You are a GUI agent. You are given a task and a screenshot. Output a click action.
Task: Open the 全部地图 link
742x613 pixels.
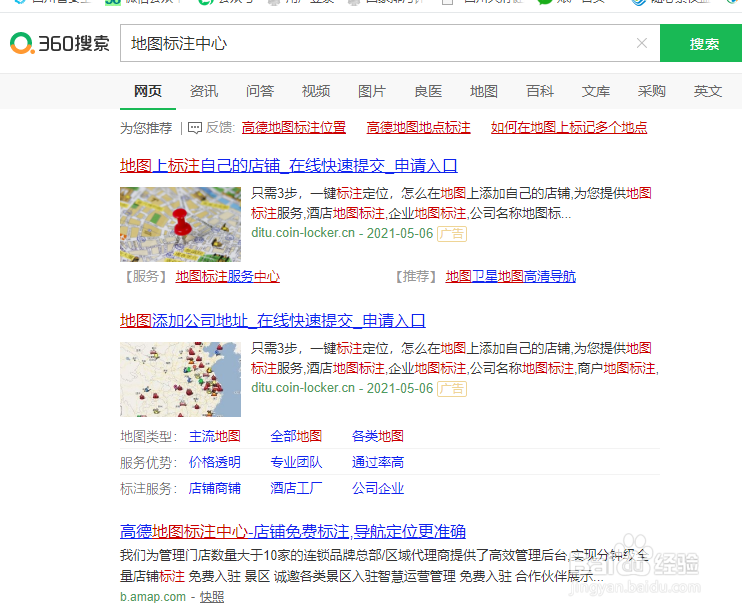(296, 436)
